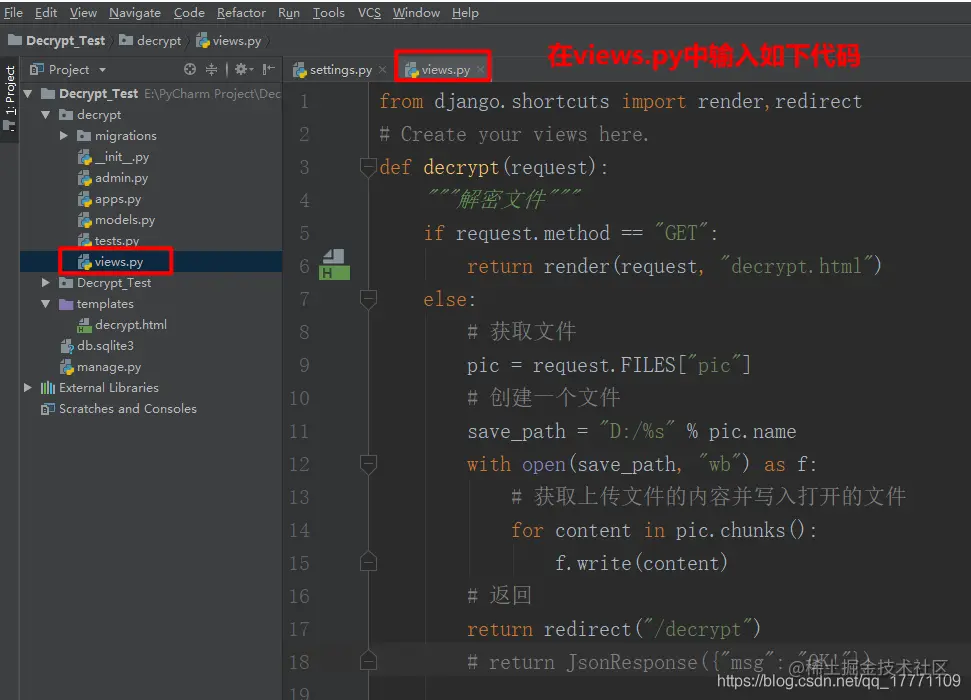Fold the with open block at line 12
971x700 pixels.
(368, 464)
